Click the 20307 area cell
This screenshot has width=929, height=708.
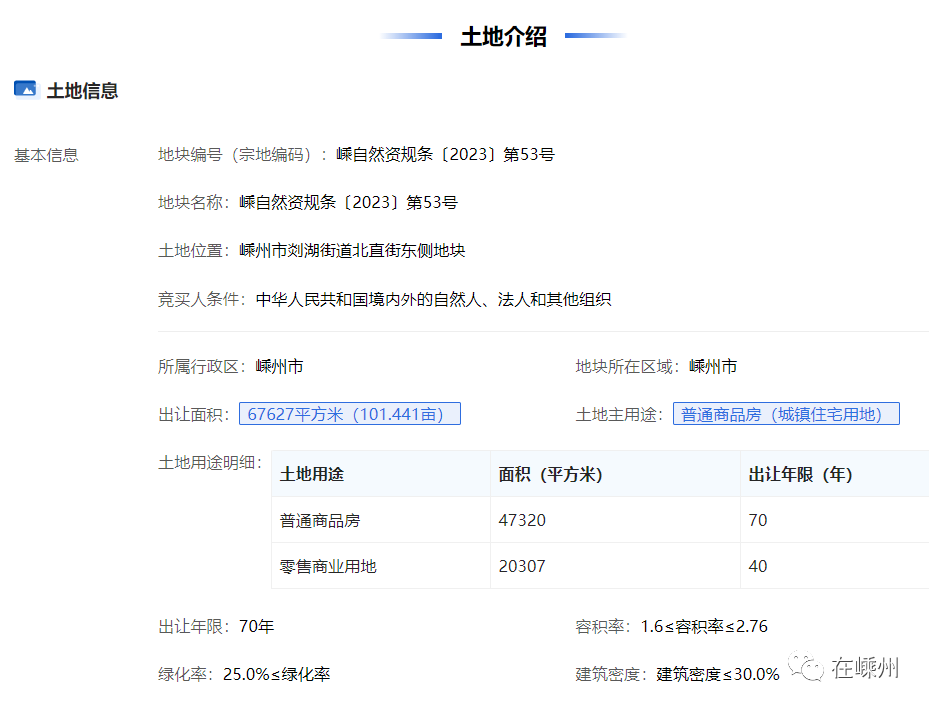(522, 566)
